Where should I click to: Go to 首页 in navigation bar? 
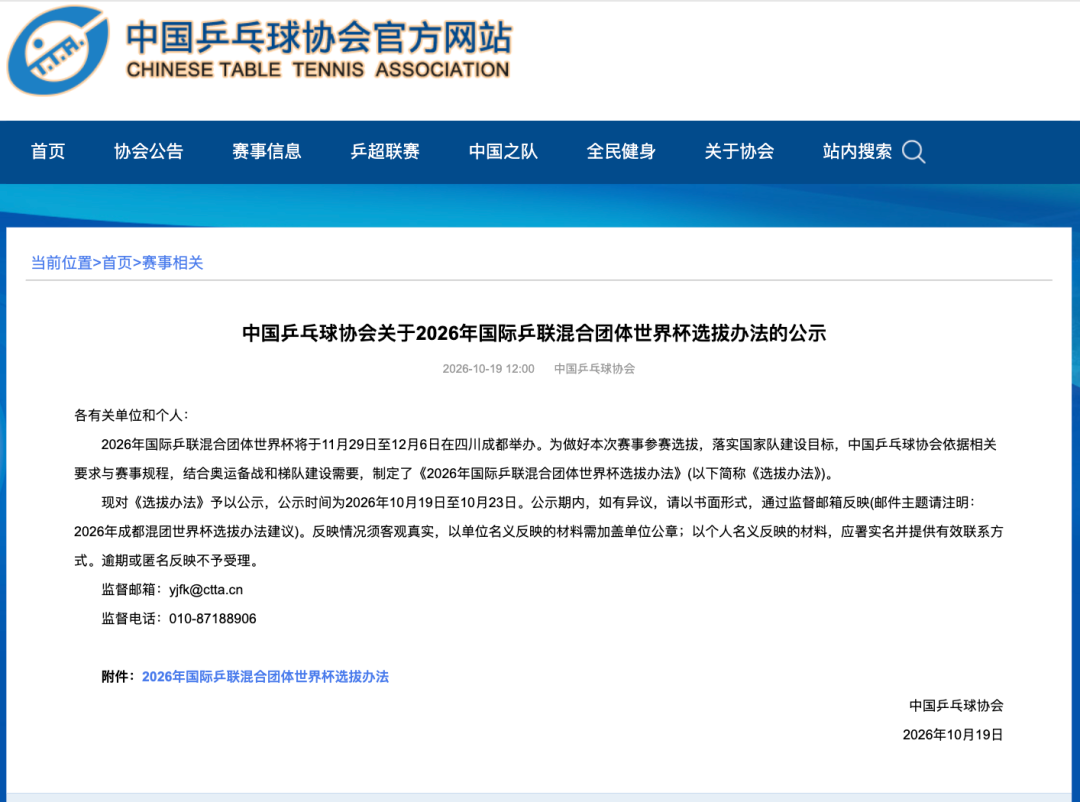[48, 152]
